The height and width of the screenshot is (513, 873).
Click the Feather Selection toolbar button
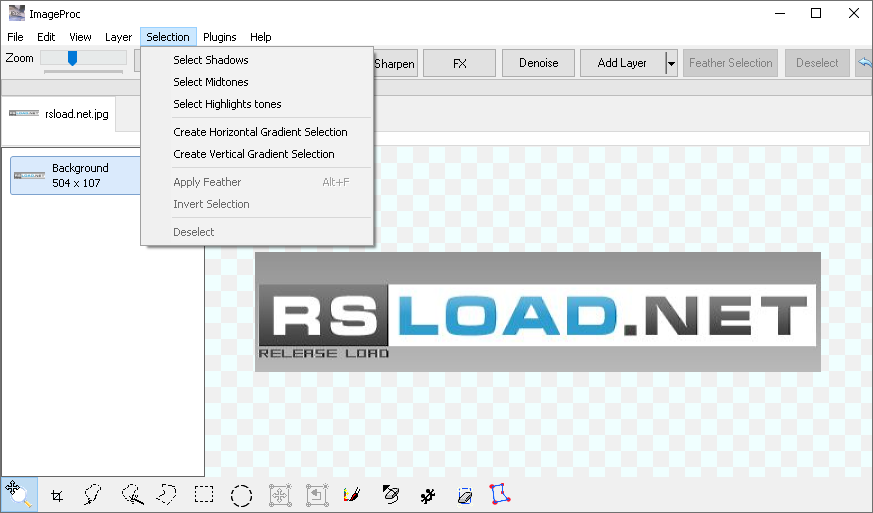point(730,63)
